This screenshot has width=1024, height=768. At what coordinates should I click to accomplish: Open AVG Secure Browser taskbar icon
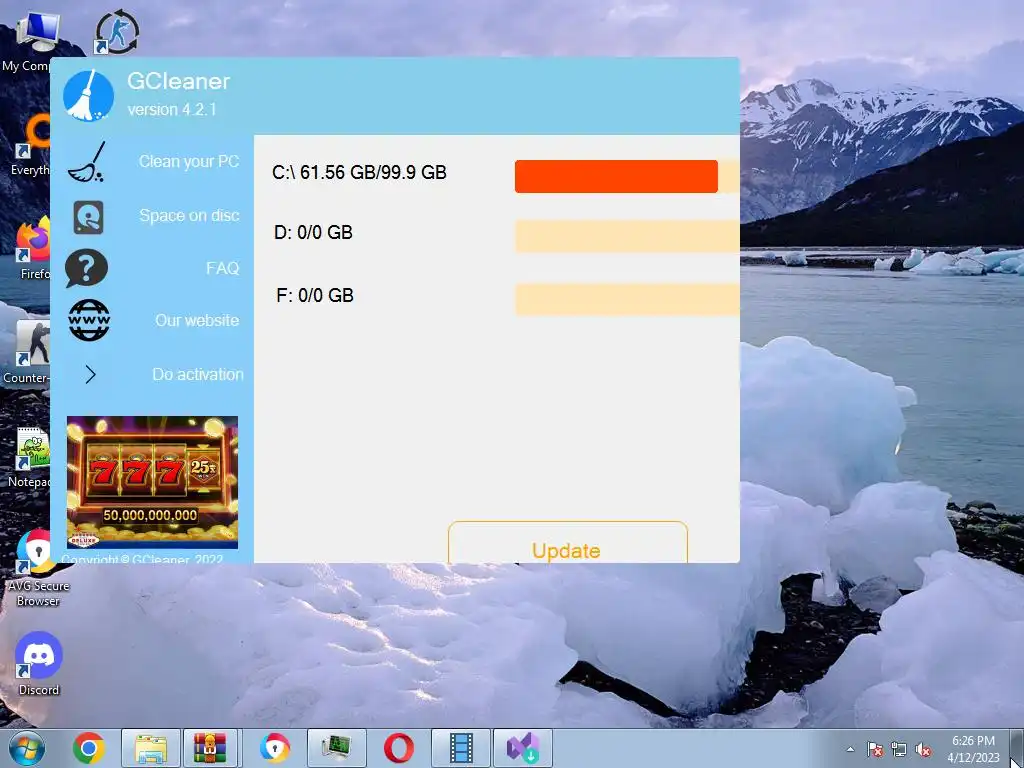click(x=274, y=748)
